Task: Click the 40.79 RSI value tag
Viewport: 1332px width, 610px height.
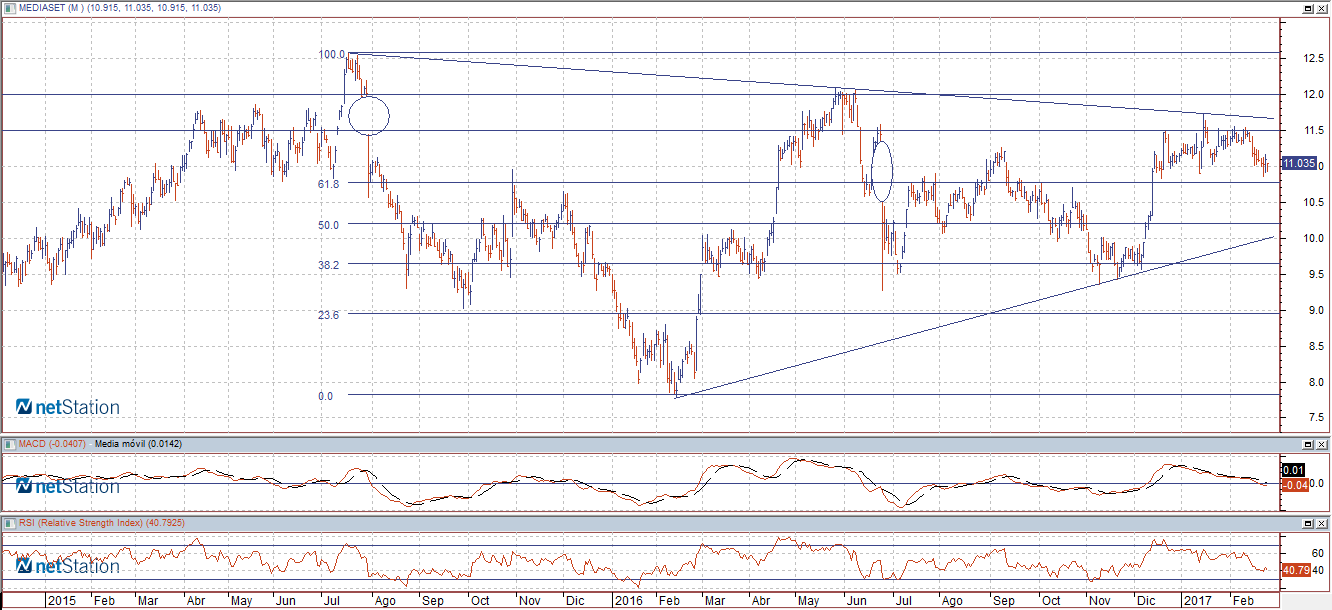Action: pyautogui.click(x=1295, y=571)
